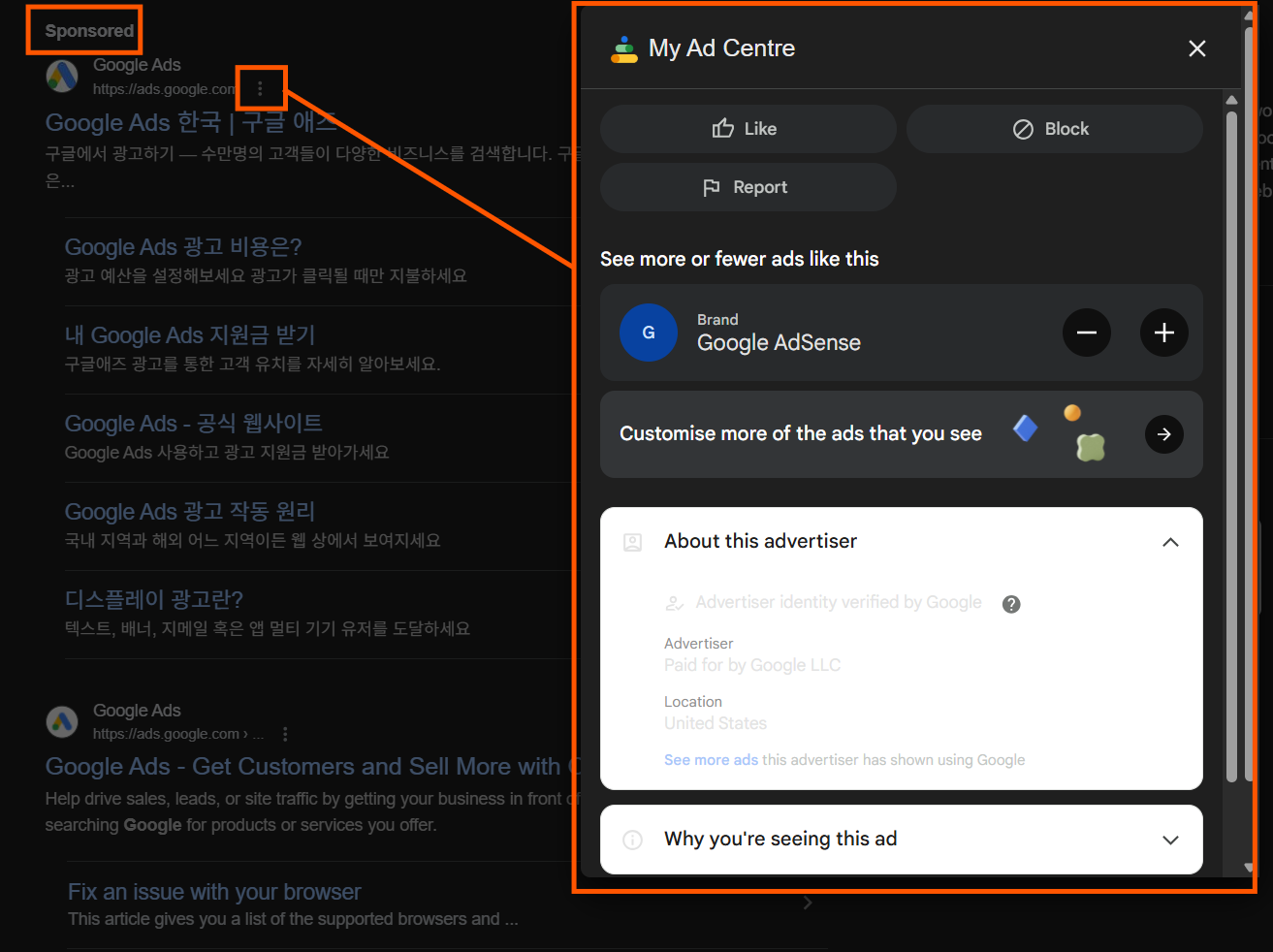Report this ad with the flag button
This screenshot has width=1273, height=952.
click(x=748, y=187)
